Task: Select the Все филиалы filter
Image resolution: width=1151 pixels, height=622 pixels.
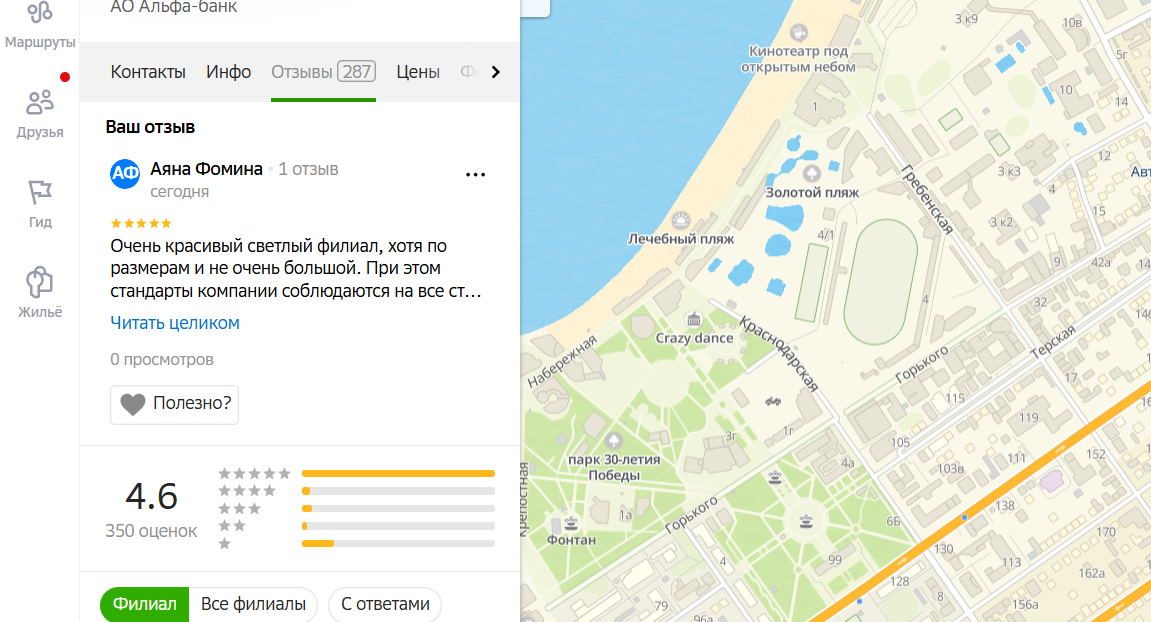Action: pos(253,604)
